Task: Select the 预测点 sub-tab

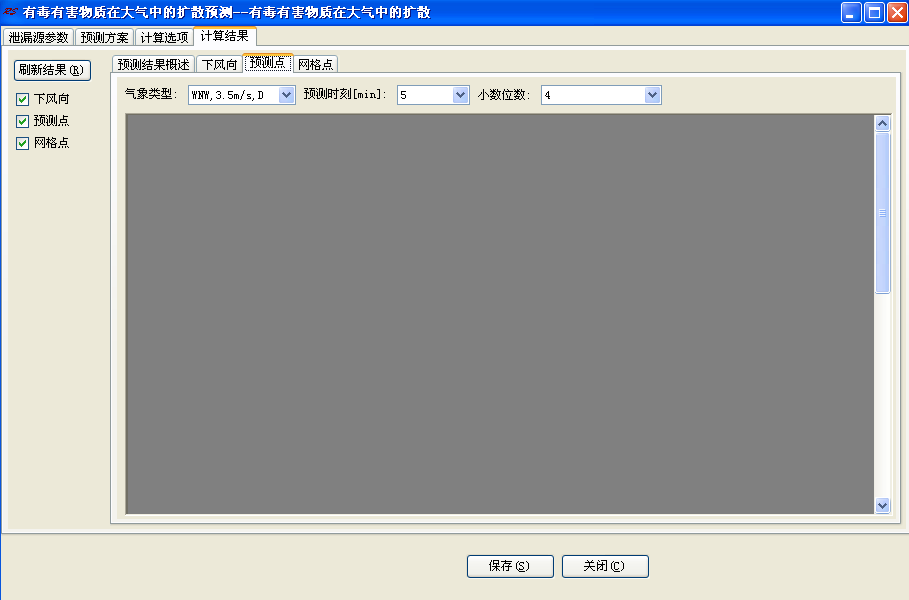Action: pos(267,63)
